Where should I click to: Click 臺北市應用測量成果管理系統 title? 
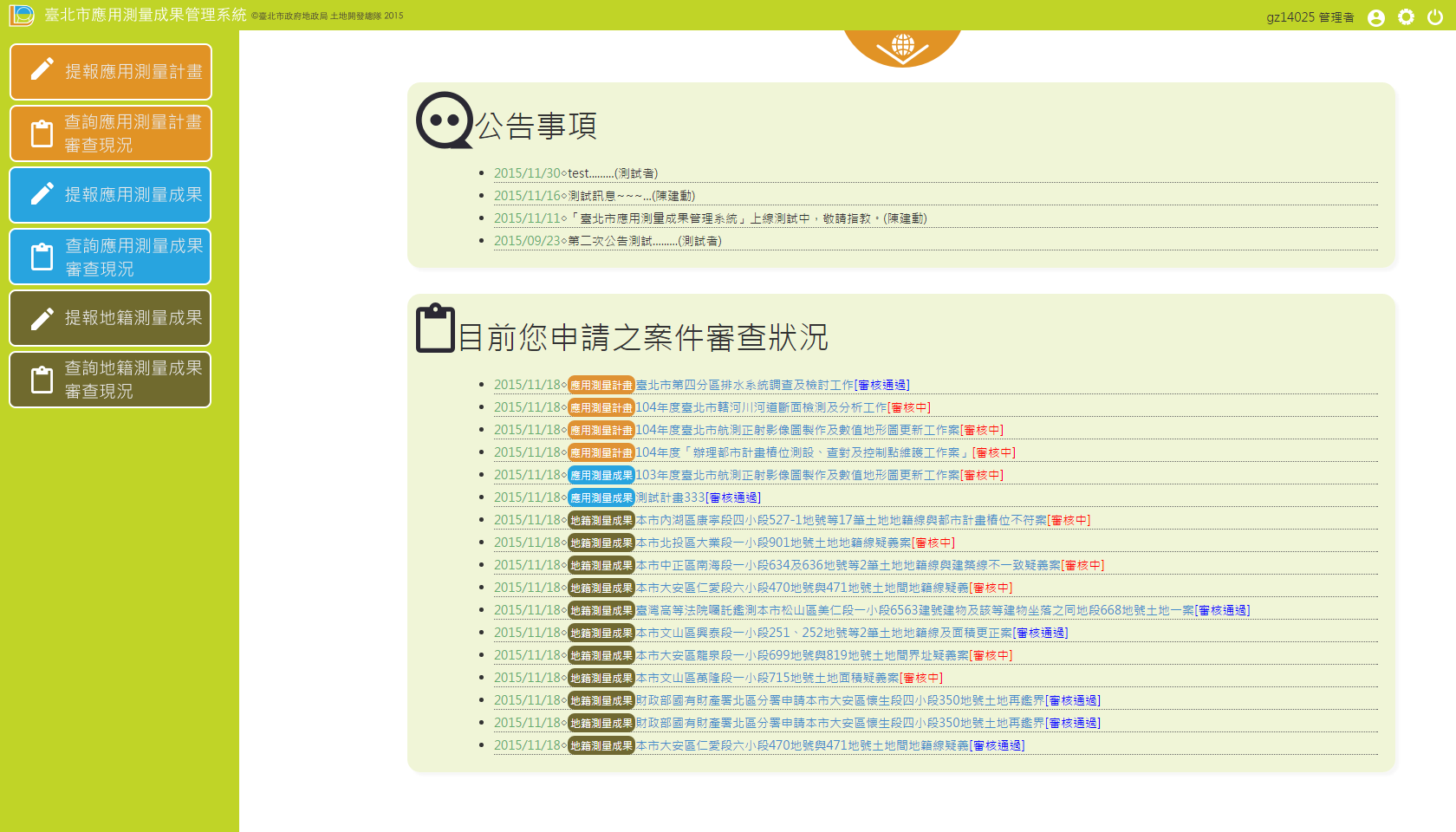[x=146, y=16]
